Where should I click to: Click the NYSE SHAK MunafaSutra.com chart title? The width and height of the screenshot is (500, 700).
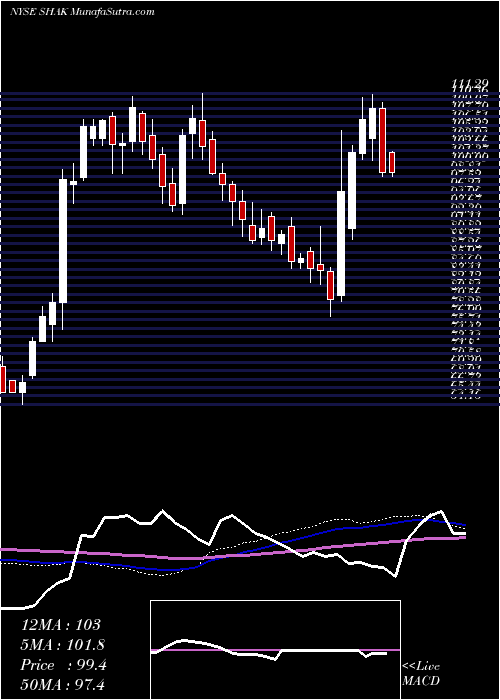click(82, 11)
